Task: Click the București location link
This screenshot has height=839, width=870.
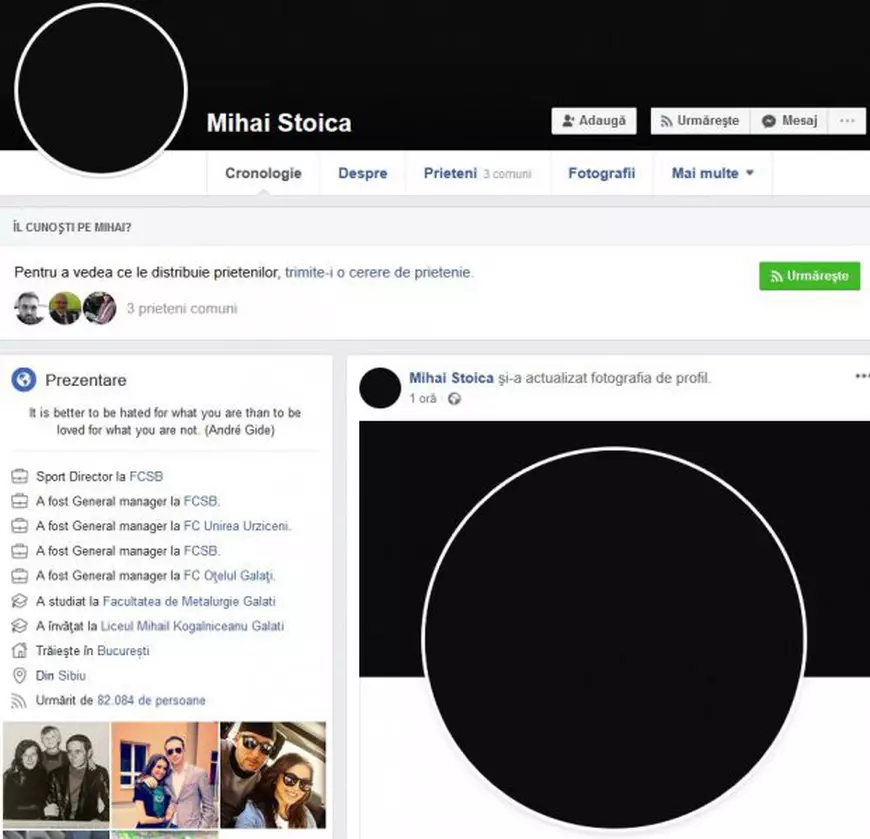Action: pyautogui.click(x=123, y=651)
